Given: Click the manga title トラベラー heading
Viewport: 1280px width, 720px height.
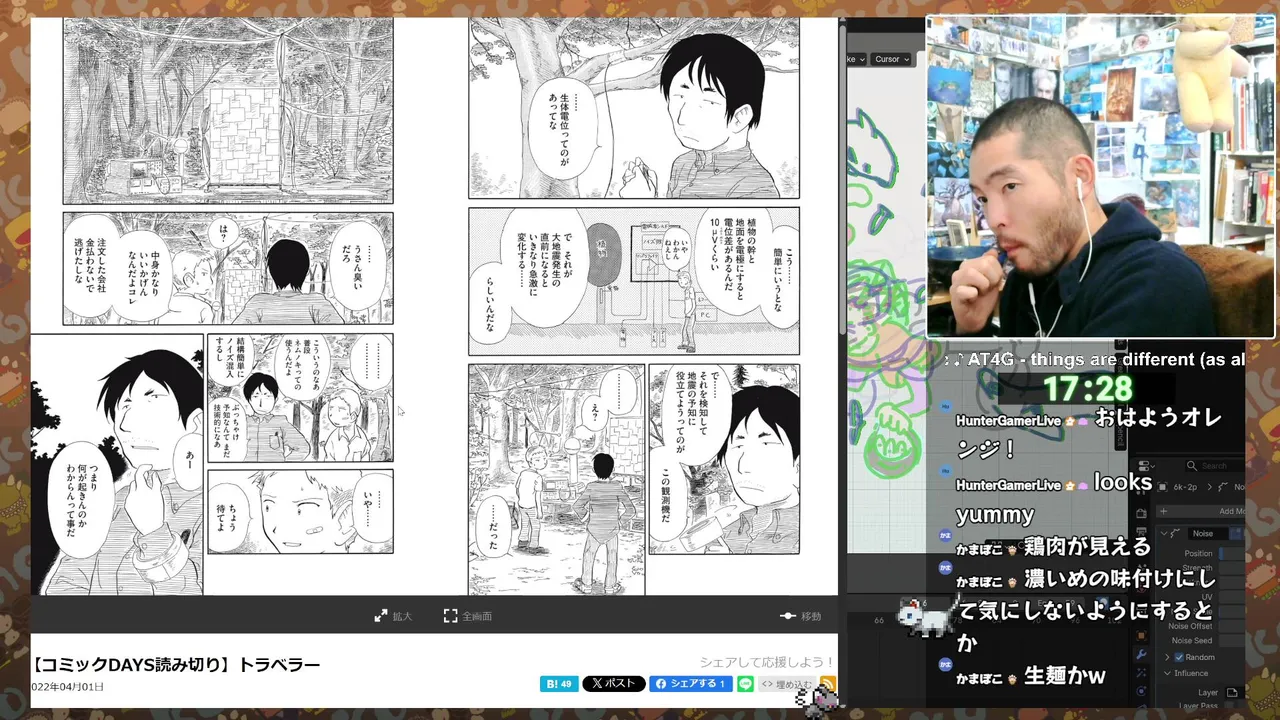Looking at the screenshot, I should [279, 665].
